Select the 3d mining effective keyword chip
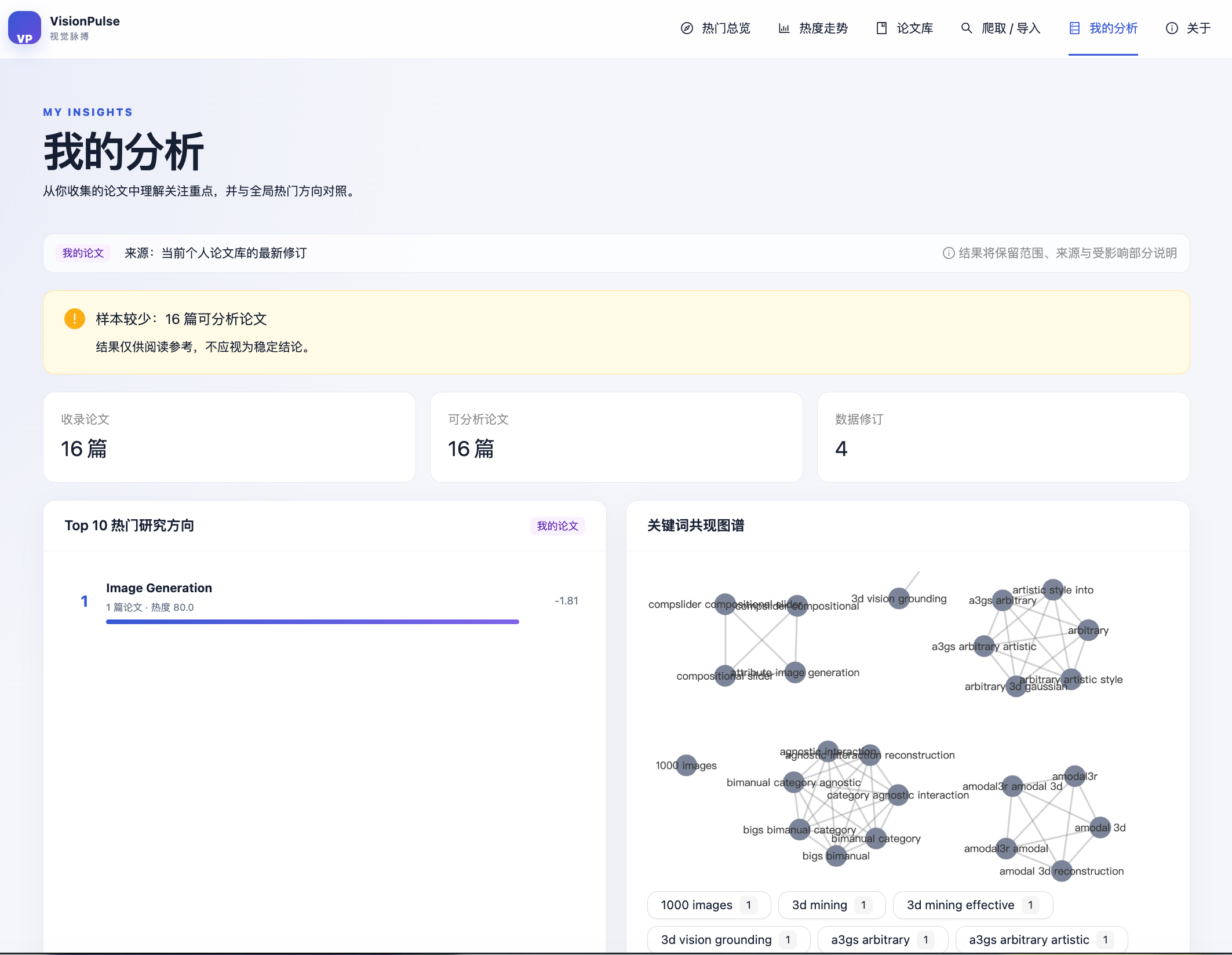Image resolution: width=1232 pixels, height=955 pixels. pos(973,905)
